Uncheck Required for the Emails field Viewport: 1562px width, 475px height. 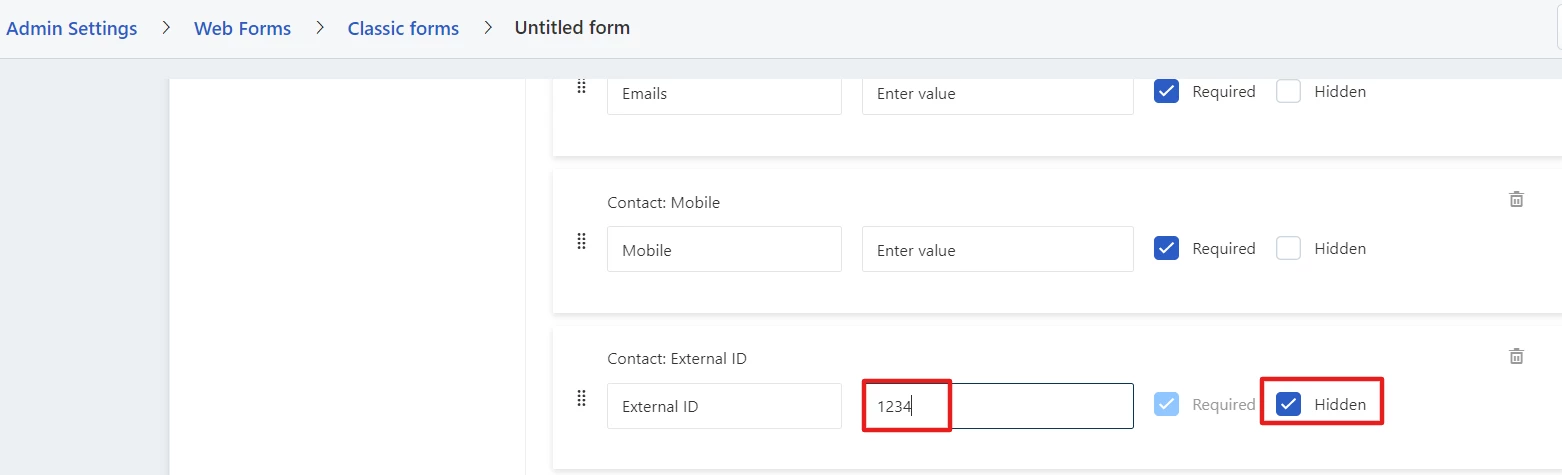click(x=1166, y=91)
